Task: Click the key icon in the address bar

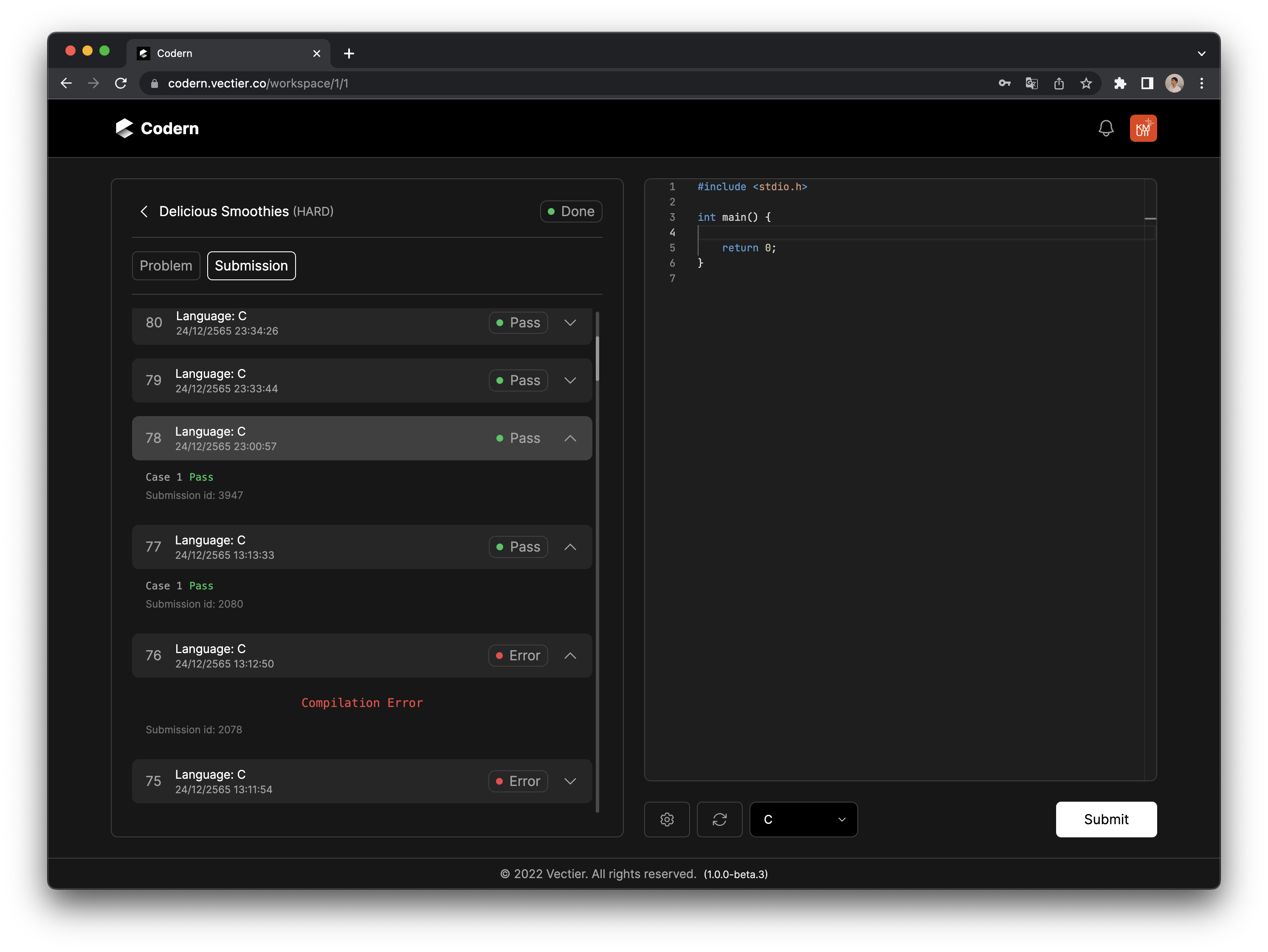Action: click(1005, 83)
